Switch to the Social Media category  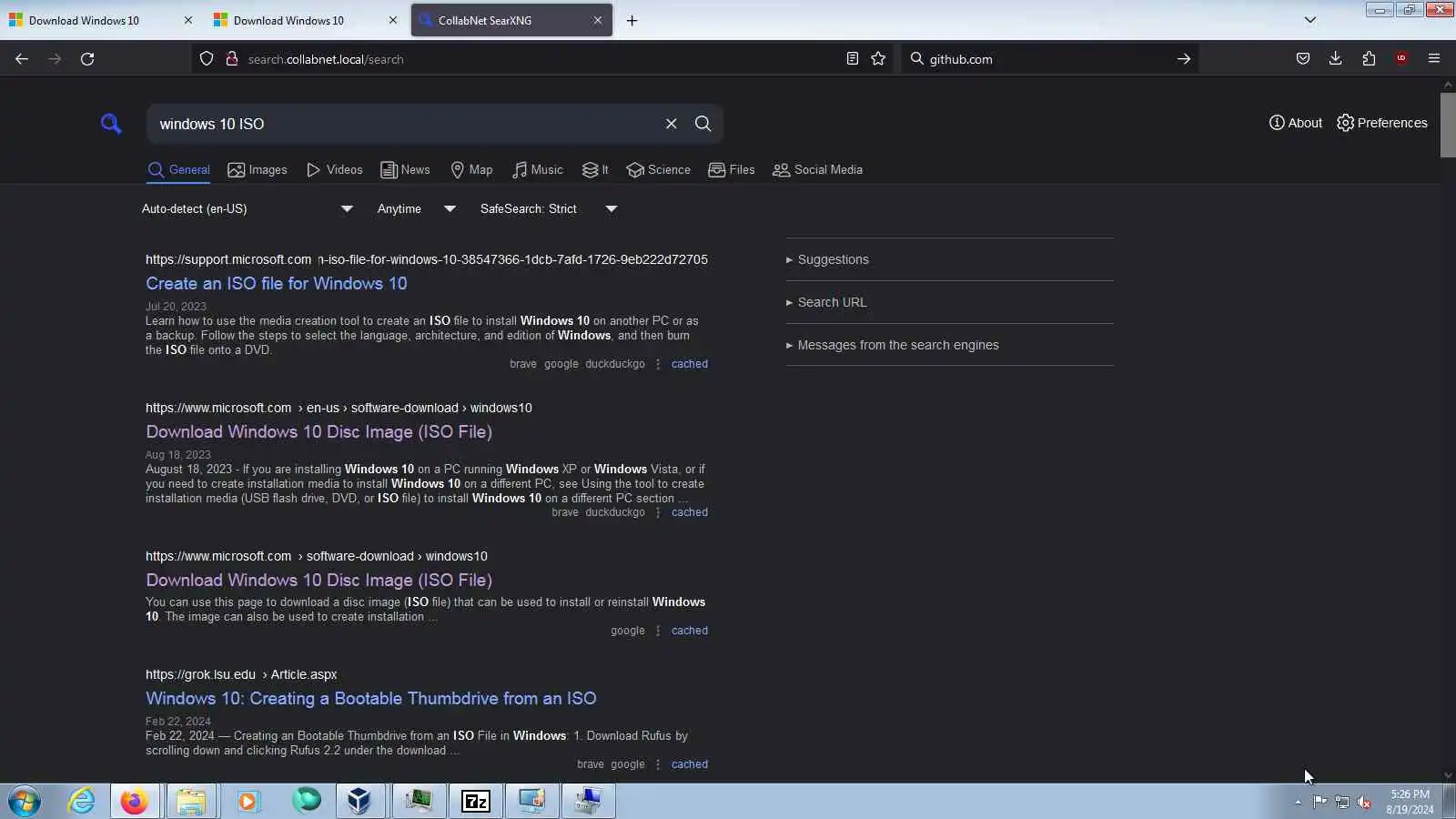coord(817,170)
